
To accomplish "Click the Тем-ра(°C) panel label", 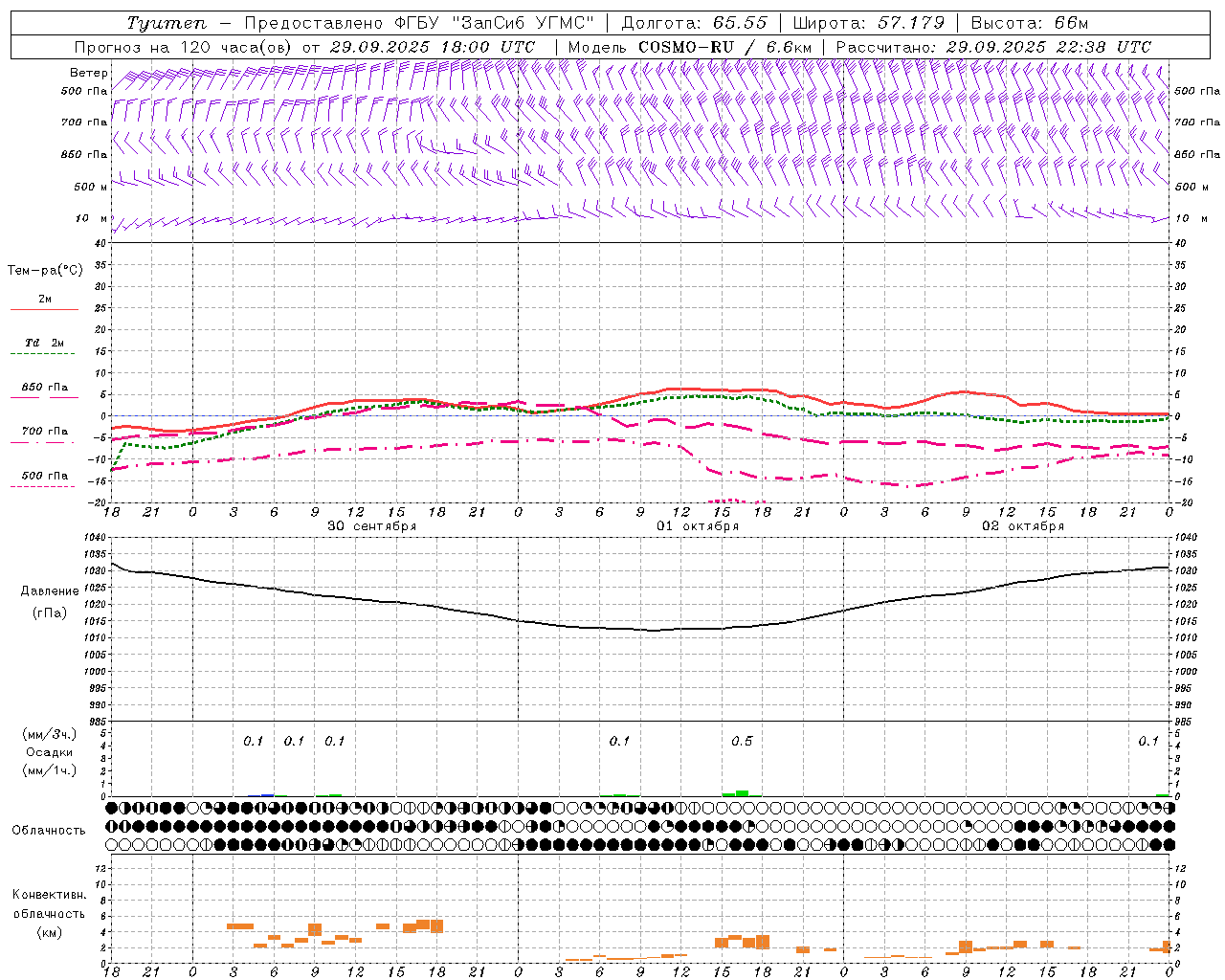I will [x=45, y=271].
